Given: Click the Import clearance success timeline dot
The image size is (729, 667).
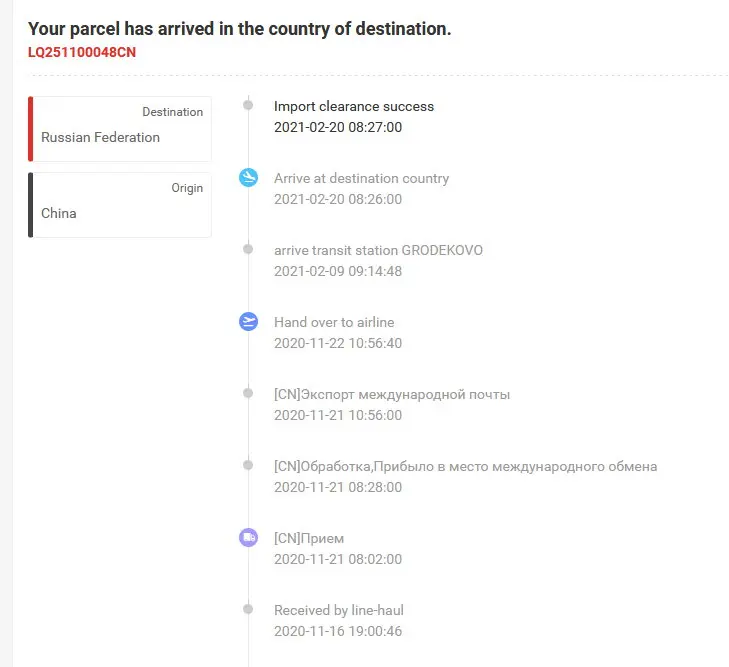Looking at the screenshot, I should coord(248,106).
